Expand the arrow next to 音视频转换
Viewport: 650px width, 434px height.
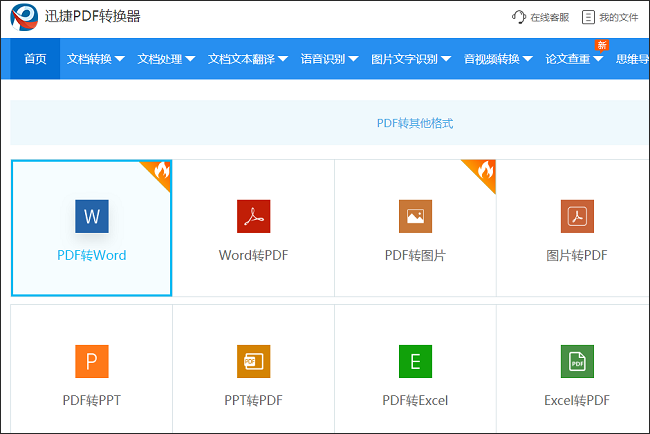527,59
